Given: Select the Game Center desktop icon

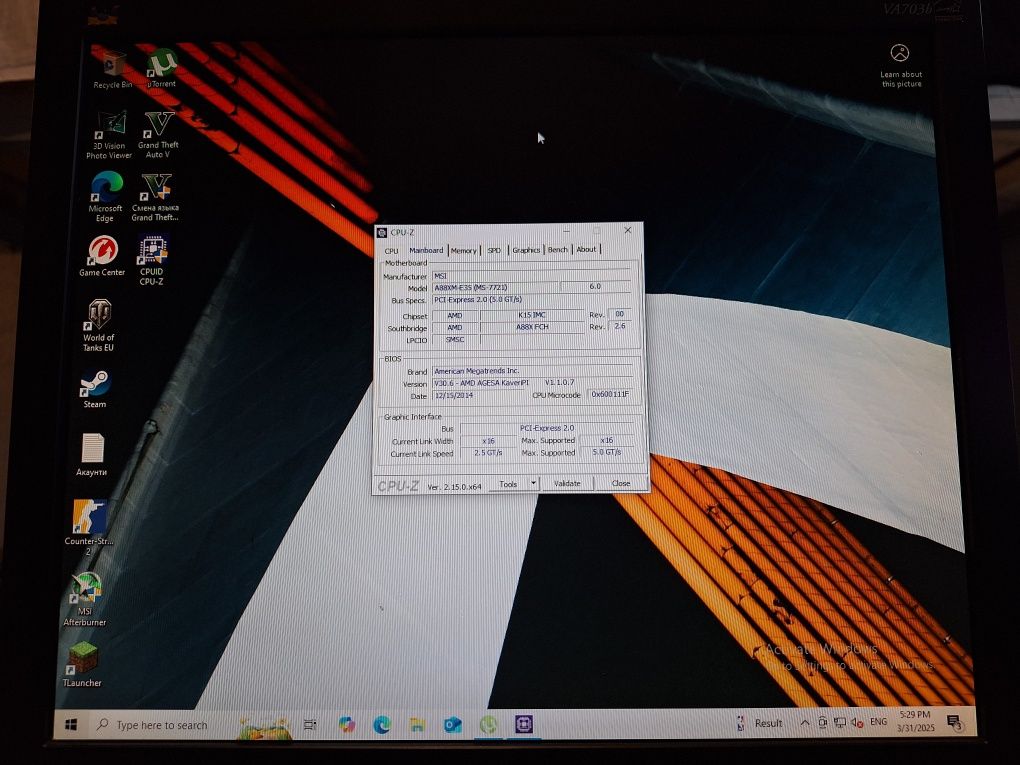Looking at the screenshot, I should (x=102, y=256).
